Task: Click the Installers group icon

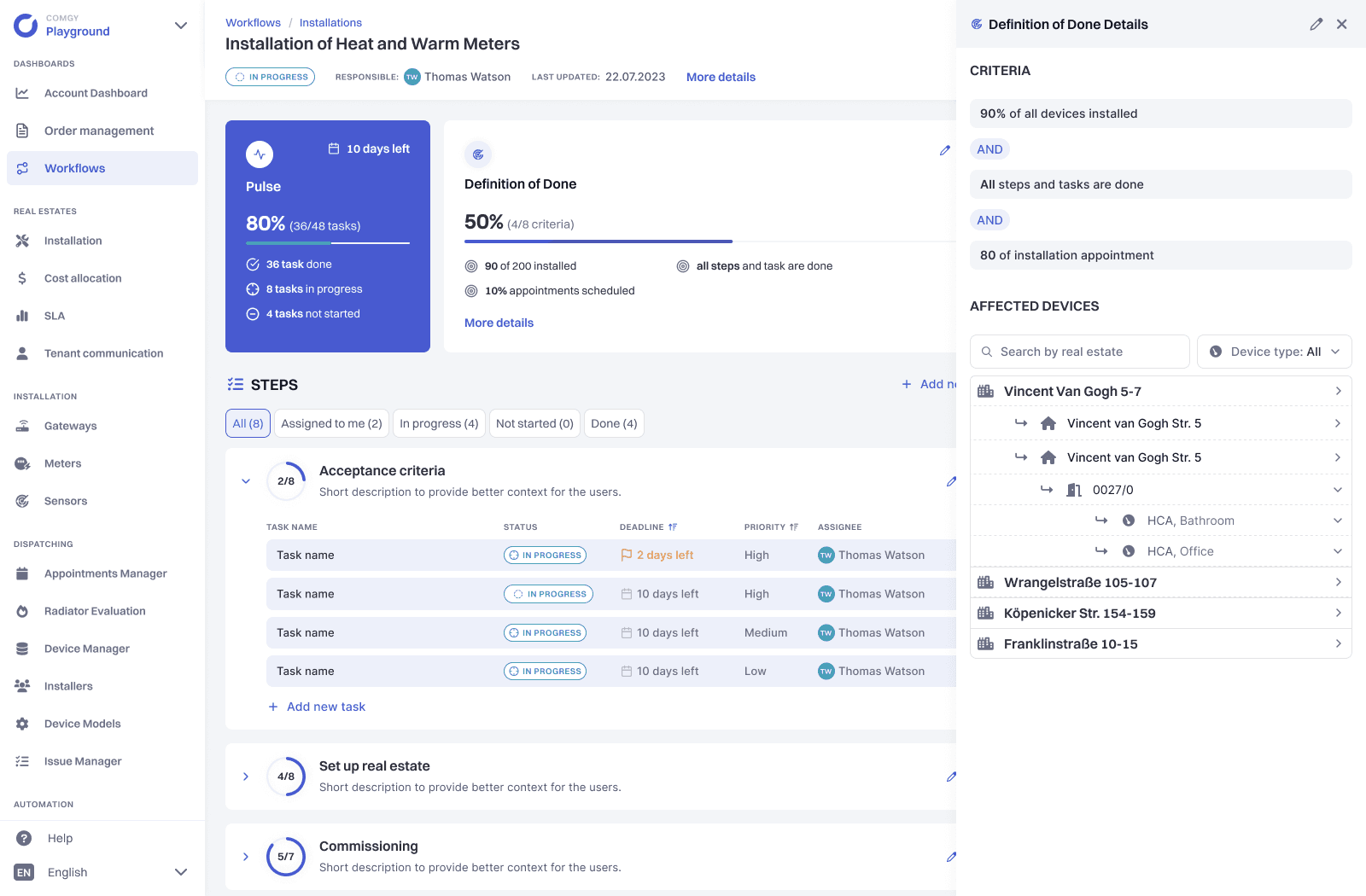Action: [22, 686]
